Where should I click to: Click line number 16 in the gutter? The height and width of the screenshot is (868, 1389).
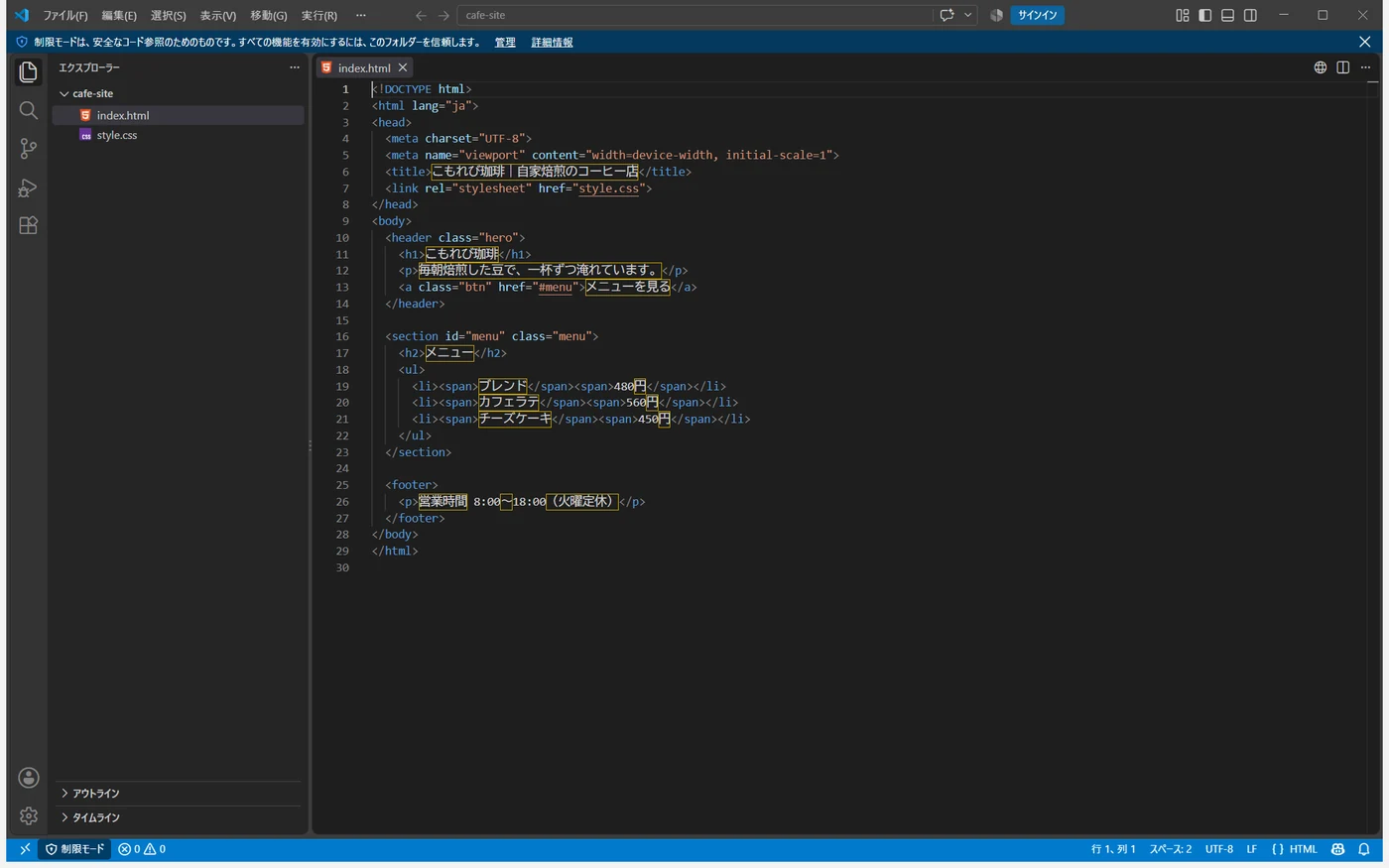[x=341, y=336]
